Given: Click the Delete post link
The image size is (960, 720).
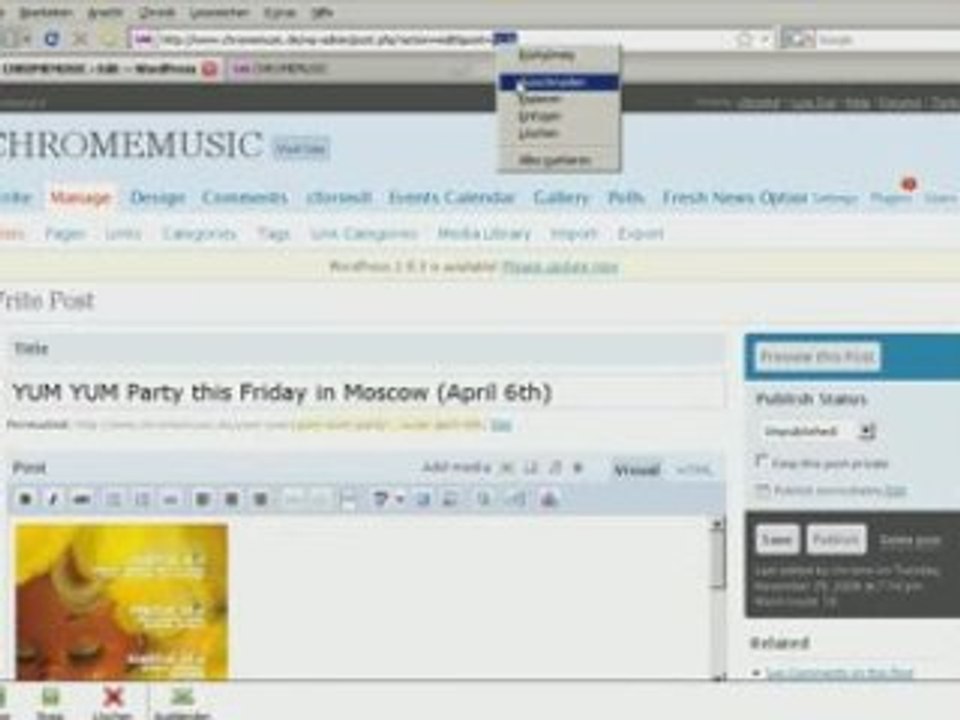Looking at the screenshot, I should pos(909,540).
